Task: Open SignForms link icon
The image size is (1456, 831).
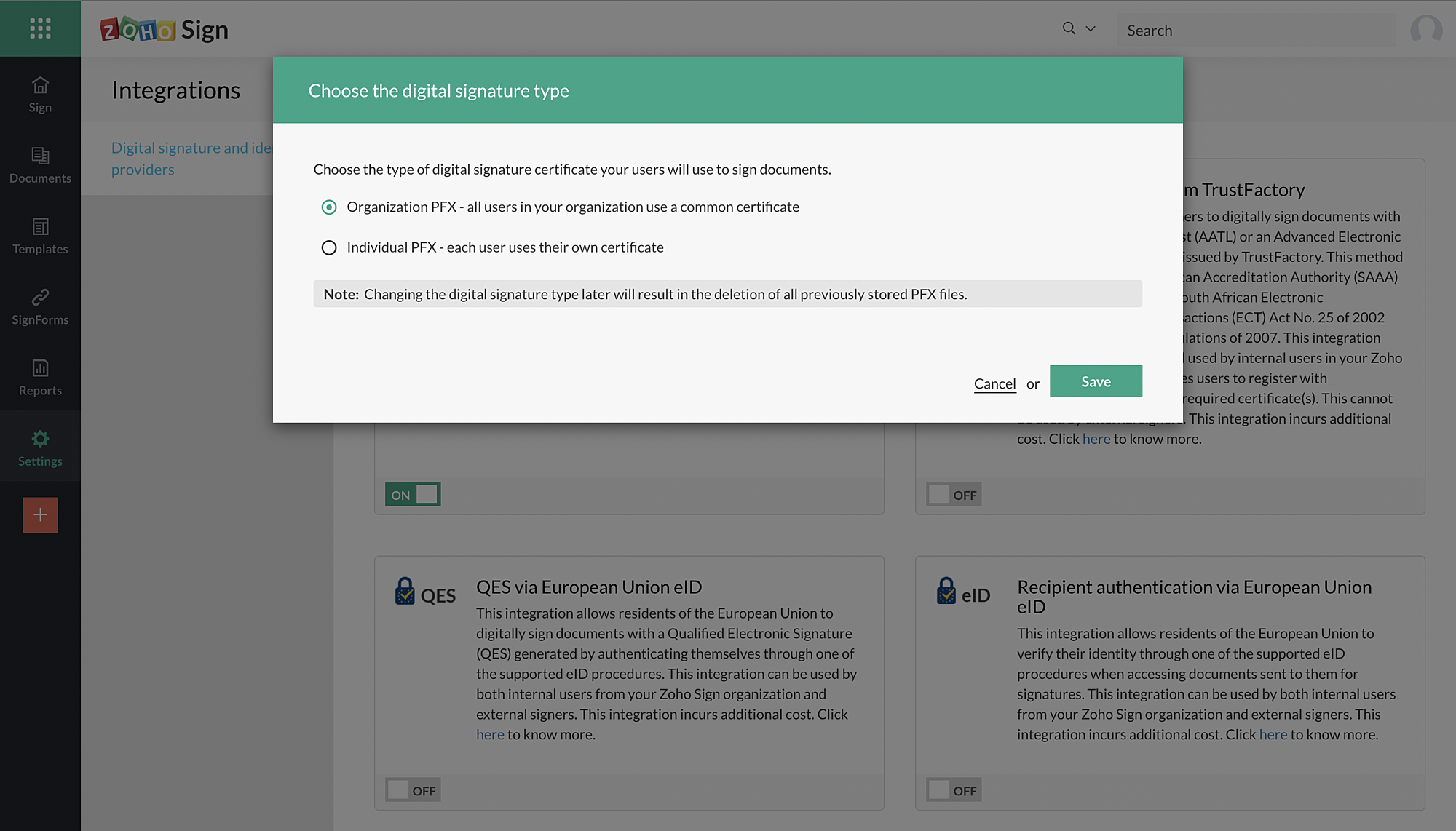Action: tap(40, 298)
